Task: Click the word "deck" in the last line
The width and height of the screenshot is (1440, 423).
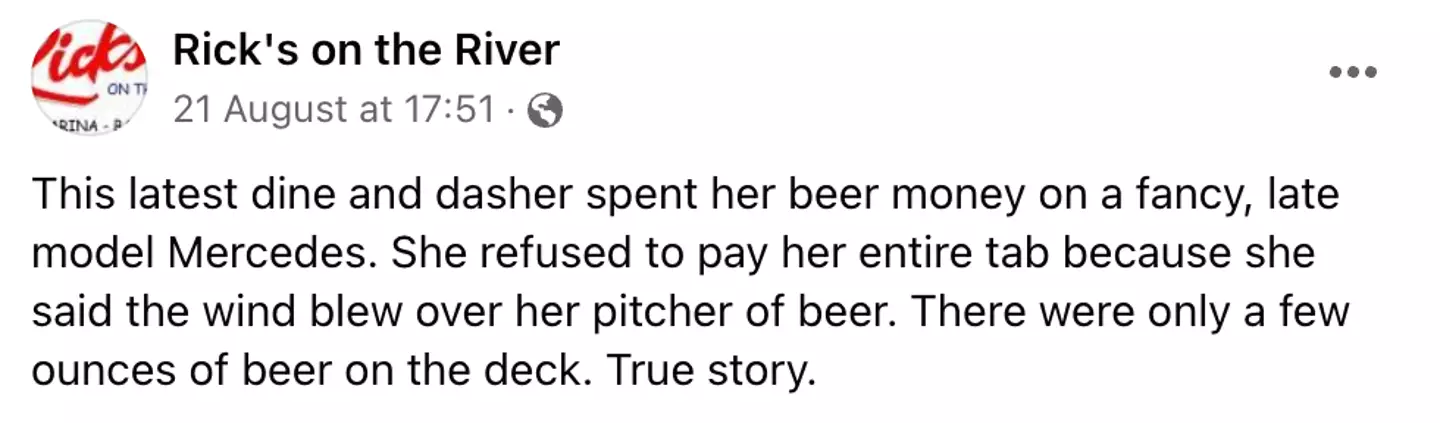Action: [x=540, y=371]
